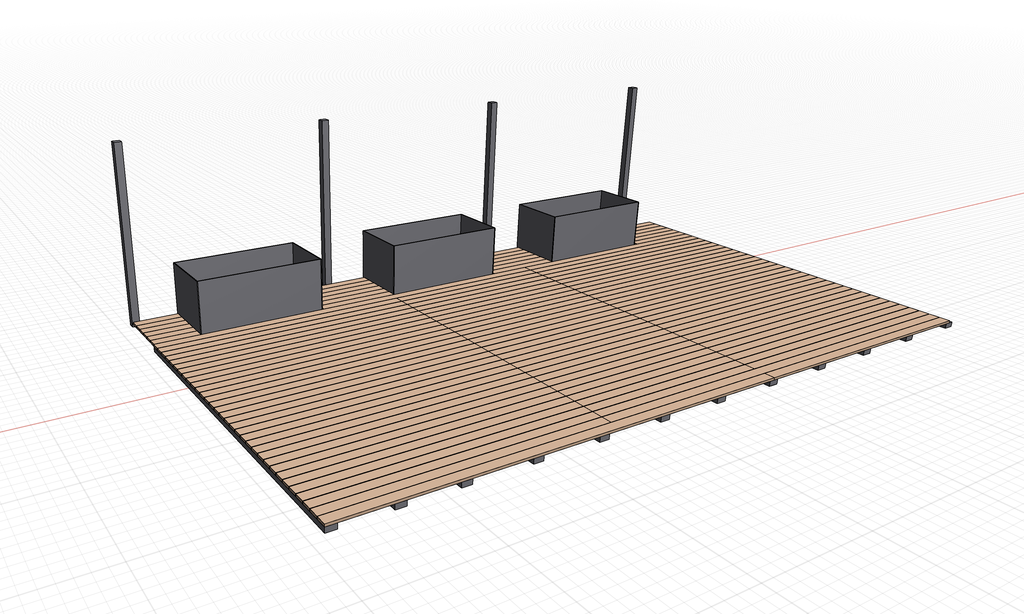The width and height of the screenshot is (1024, 614).
Task: Pick the rightmost vertical post
Action: coord(629,140)
